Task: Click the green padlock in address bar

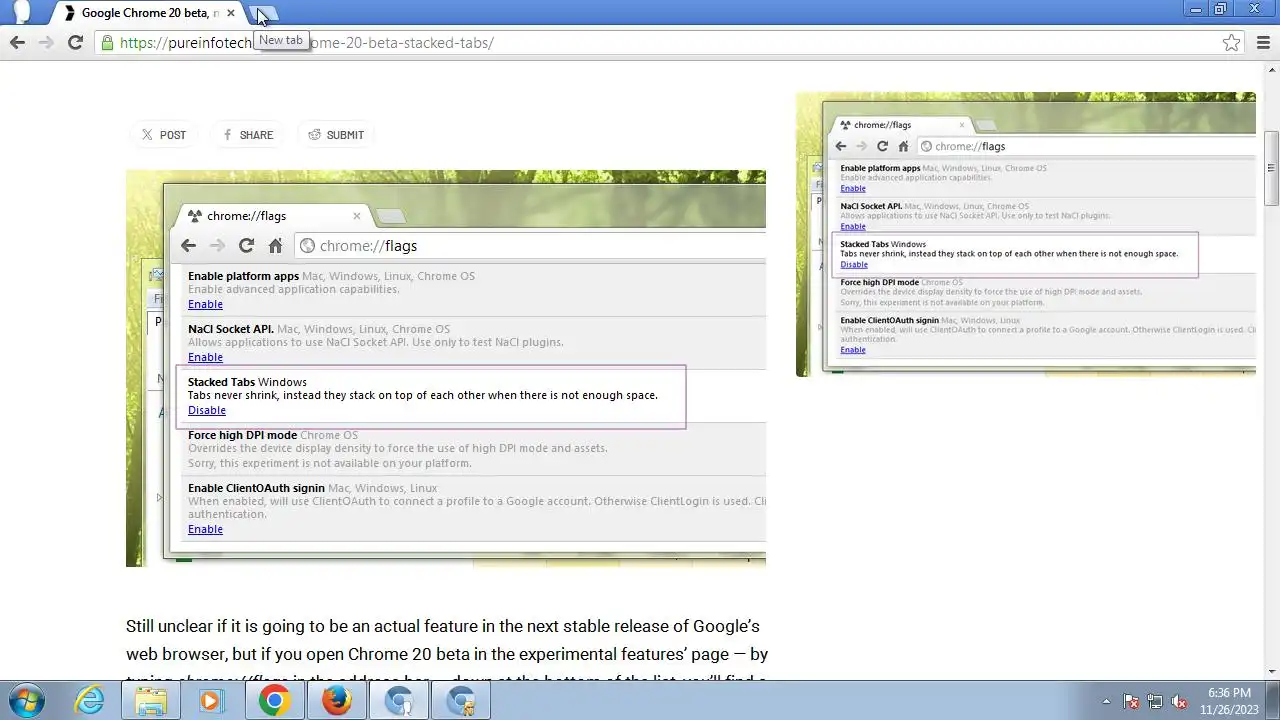Action: (x=107, y=43)
